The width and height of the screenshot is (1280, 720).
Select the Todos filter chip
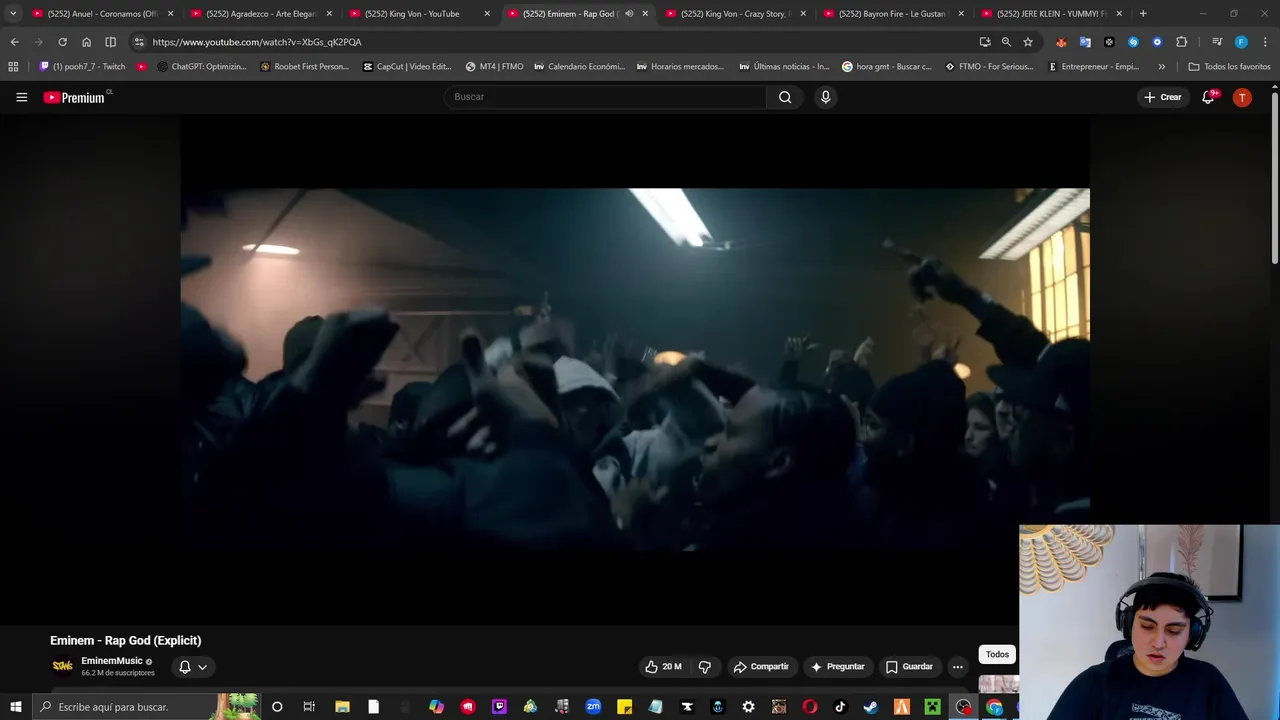click(997, 654)
